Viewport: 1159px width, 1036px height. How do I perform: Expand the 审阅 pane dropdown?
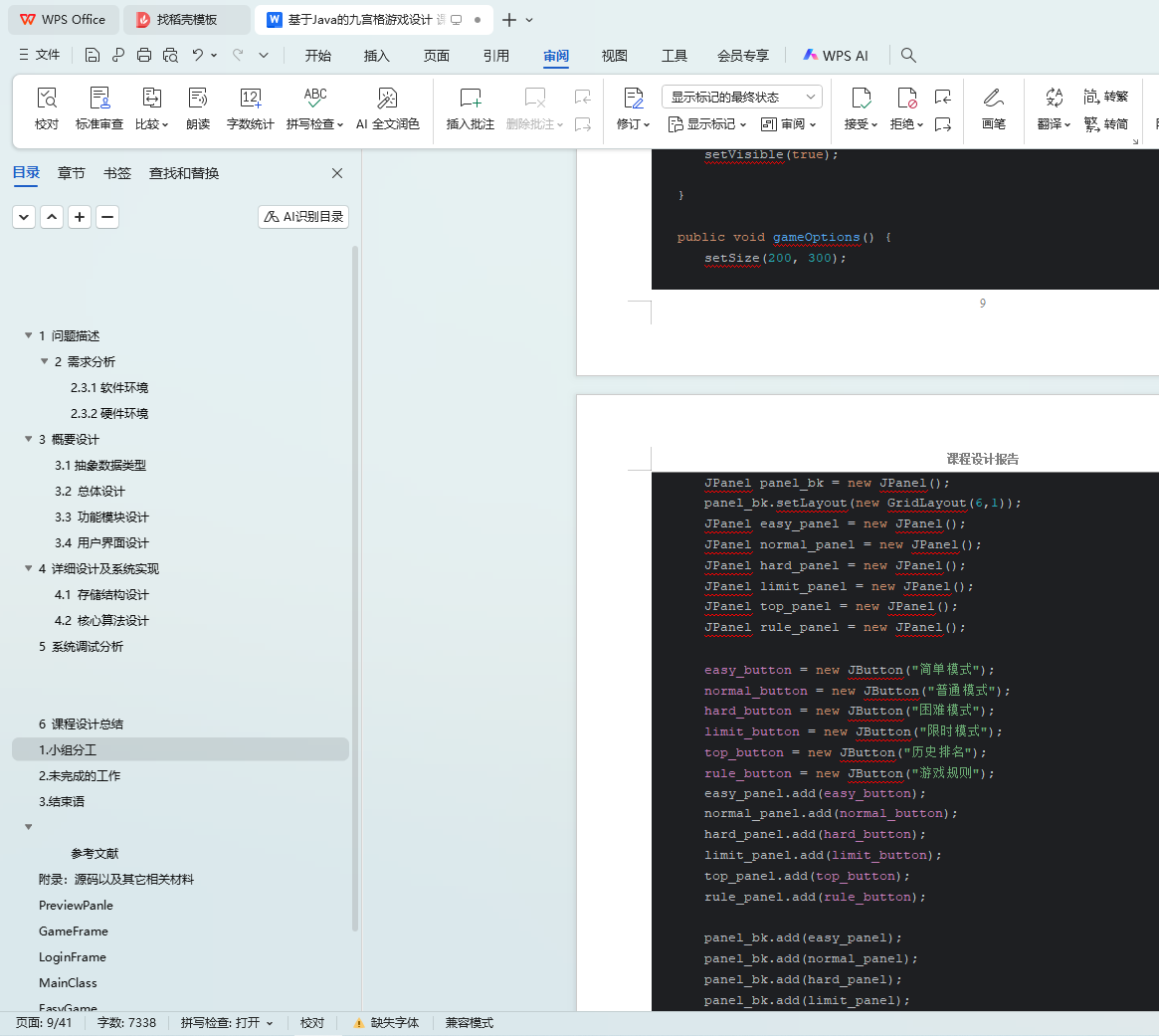788,124
